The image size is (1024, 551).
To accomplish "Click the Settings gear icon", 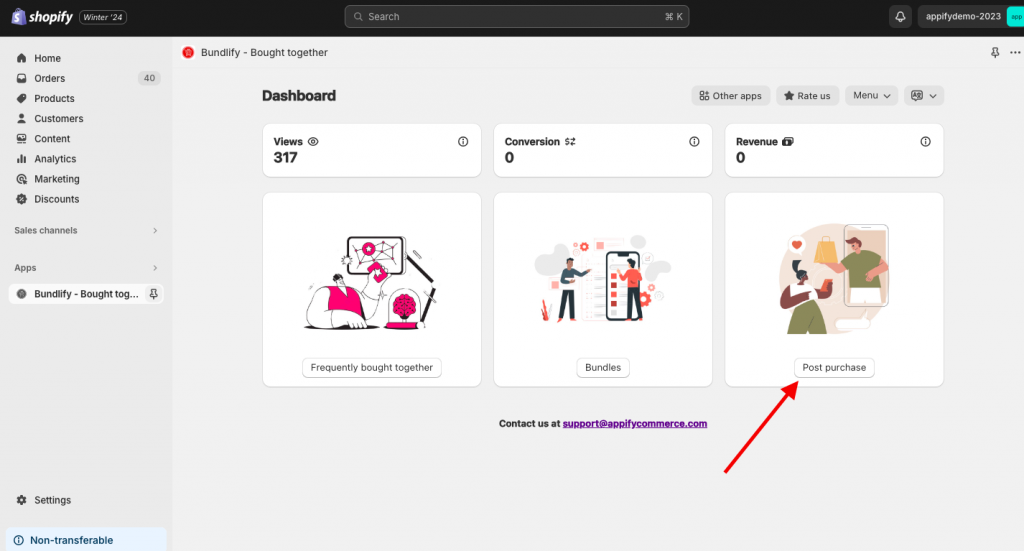I will [x=22, y=500].
